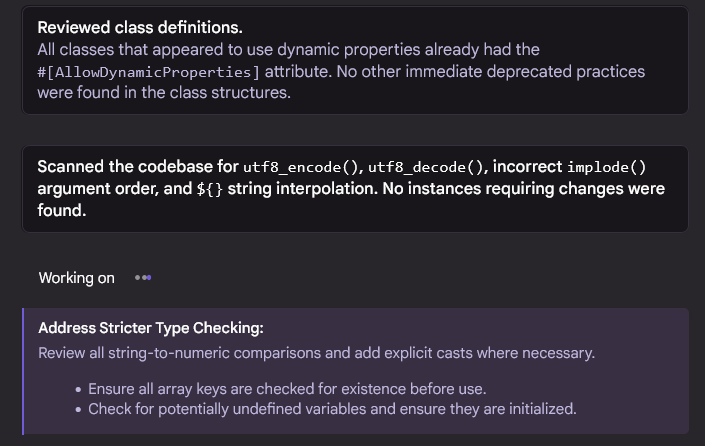This screenshot has width=705, height=446.
Task: Click the utf8_encode() code snippet
Action: click(300, 167)
